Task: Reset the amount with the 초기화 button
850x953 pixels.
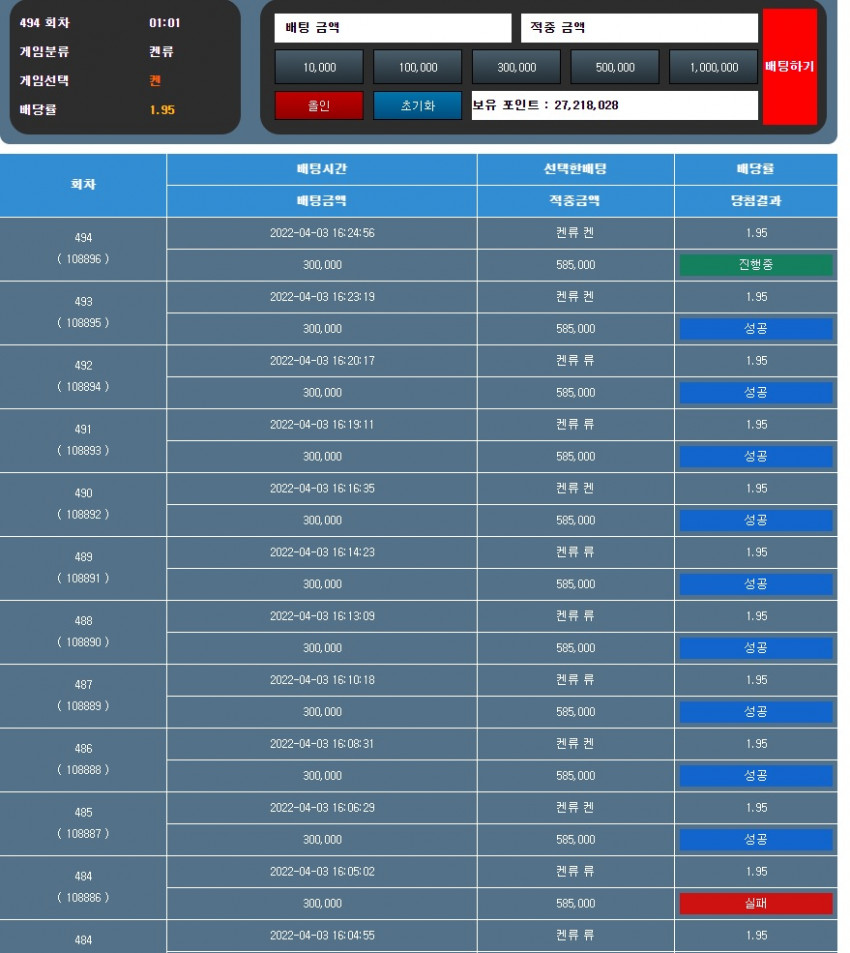Action: tap(417, 105)
